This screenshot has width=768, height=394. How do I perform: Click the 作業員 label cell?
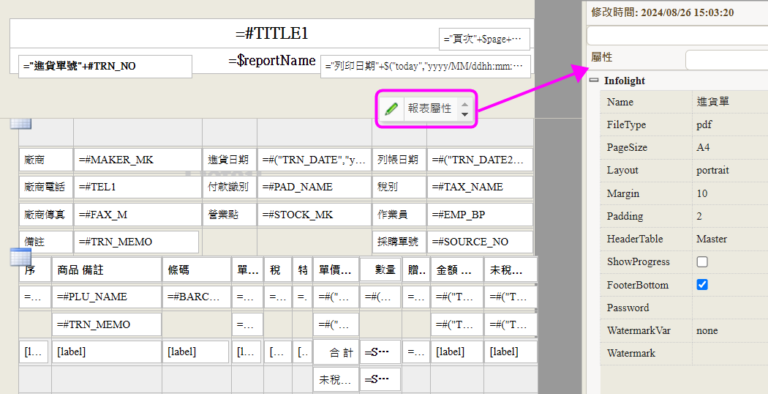pyautogui.click(x=399, y=215)
